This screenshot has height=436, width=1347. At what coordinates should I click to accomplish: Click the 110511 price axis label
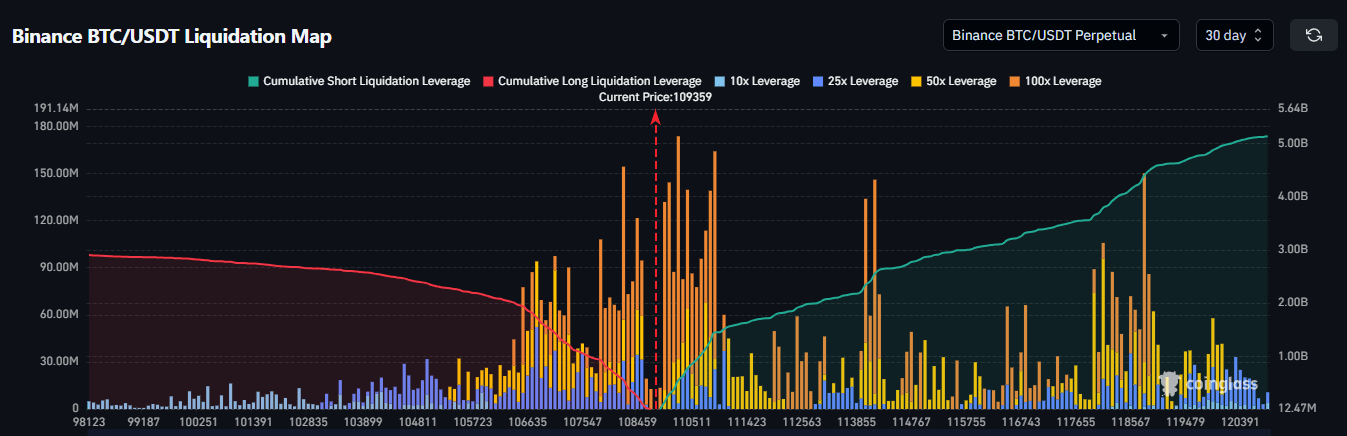click(691, 423)
